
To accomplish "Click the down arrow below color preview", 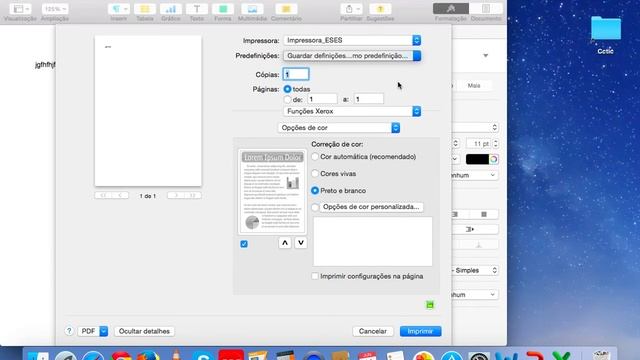I will pyautogui.click(x=301, y=243).
